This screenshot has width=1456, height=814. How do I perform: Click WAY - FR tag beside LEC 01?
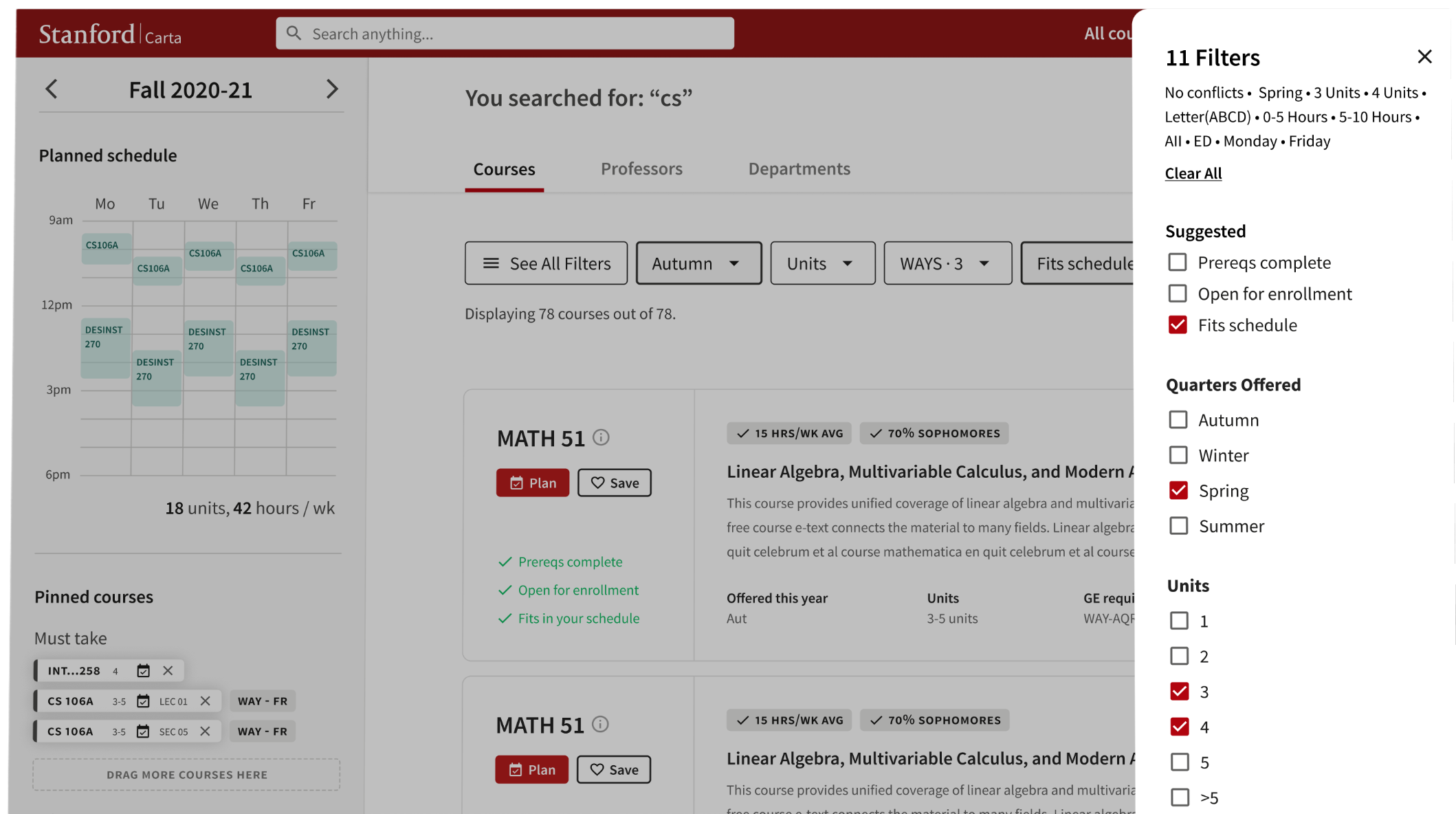click(263, 701)
